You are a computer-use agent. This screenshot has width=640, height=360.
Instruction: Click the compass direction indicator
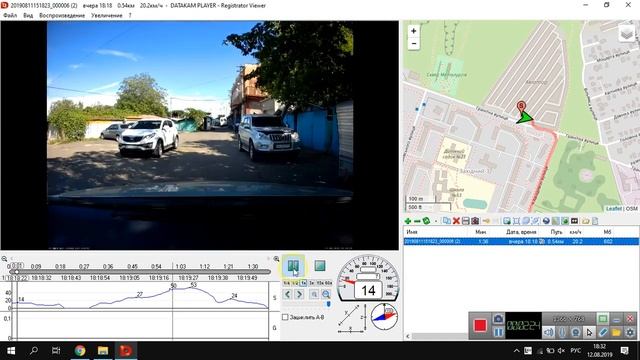click(384, 317)
